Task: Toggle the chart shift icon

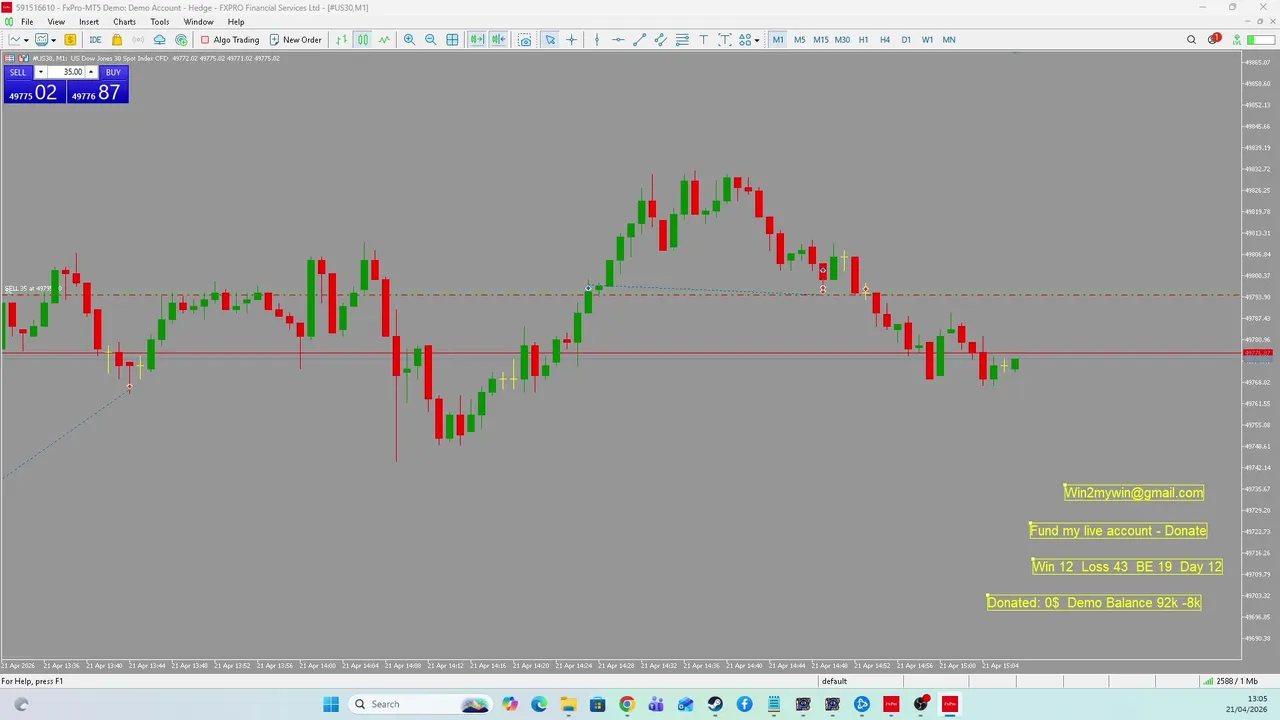Action: point(498,40)
